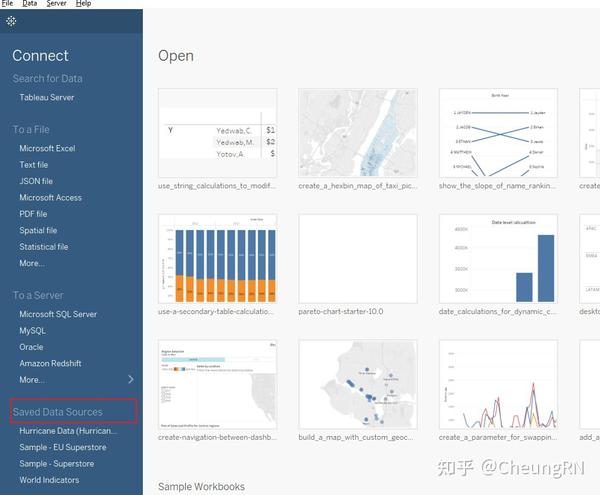Click the Sample Workbooks heading
Image resolution: width=600 pixels, height=495 pixels.
tap(201, 487)
